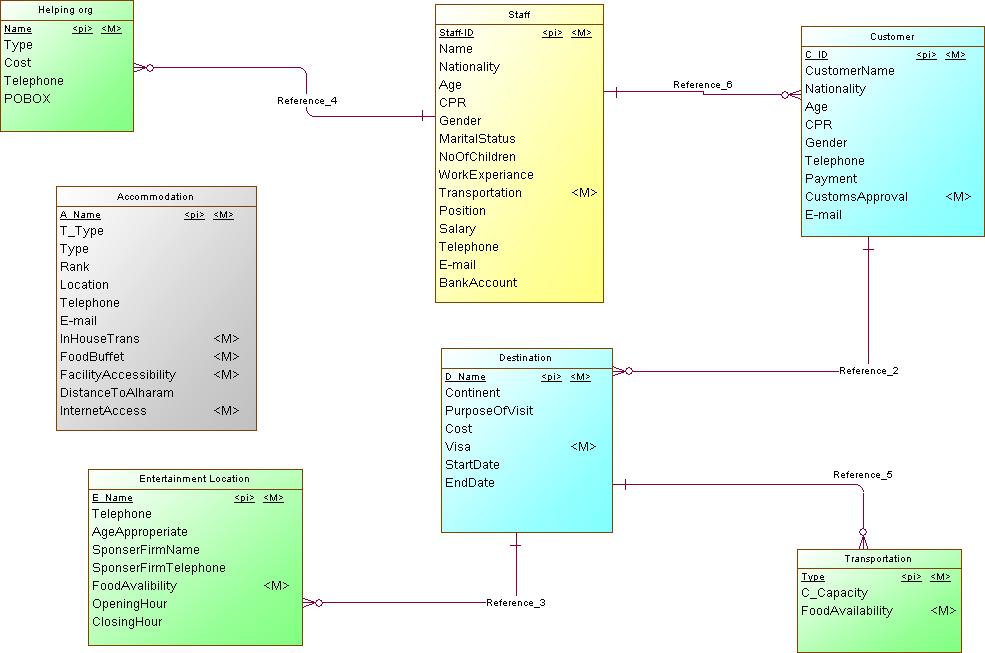Click the DistanceToAlharam attribute in Accommodation
This screenshot has width=985, height=653.
tap(116, 393)
